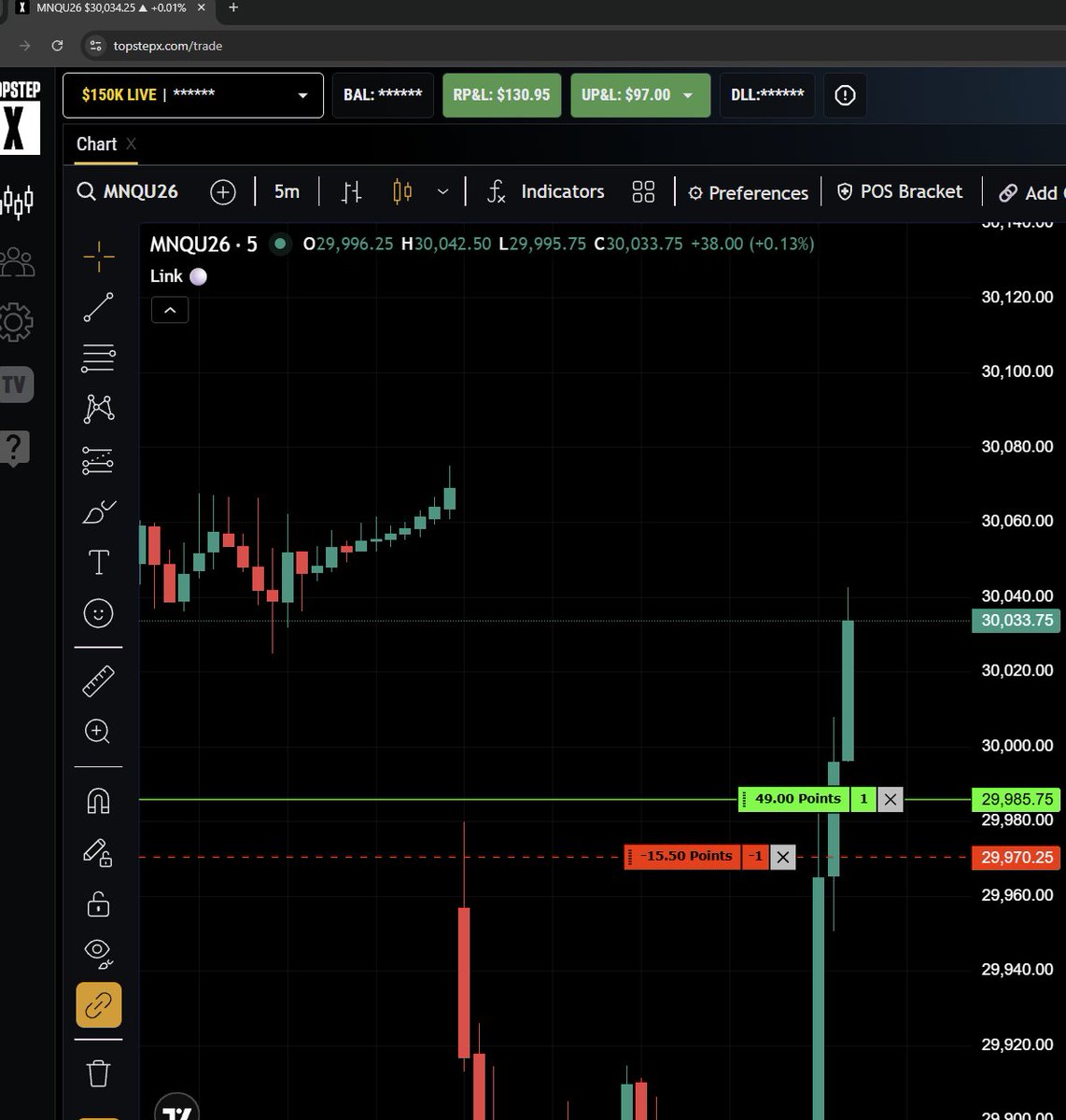Screen dimensions: 1066x1120
Task: Cancel the -15.50 Points stop order
Action: [783, 857]
